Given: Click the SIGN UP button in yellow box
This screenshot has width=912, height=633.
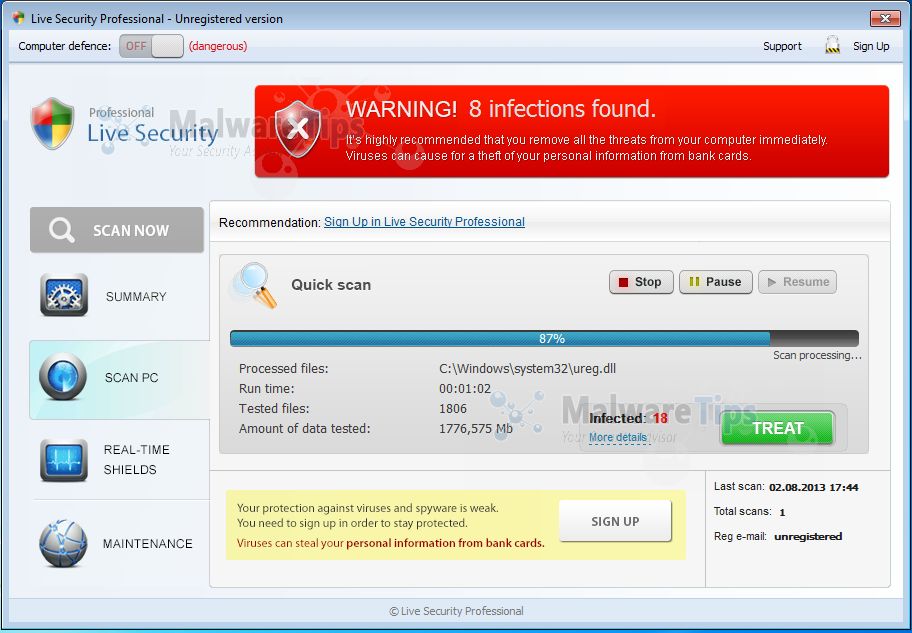Looking at the screenshot, I should tap(615, 521).
